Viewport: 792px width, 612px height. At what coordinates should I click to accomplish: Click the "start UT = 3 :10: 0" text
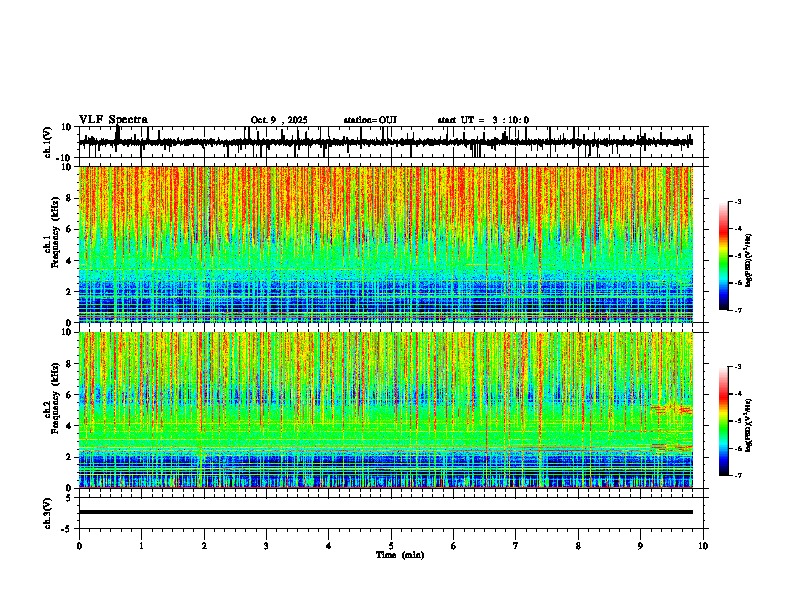point(483,120)
